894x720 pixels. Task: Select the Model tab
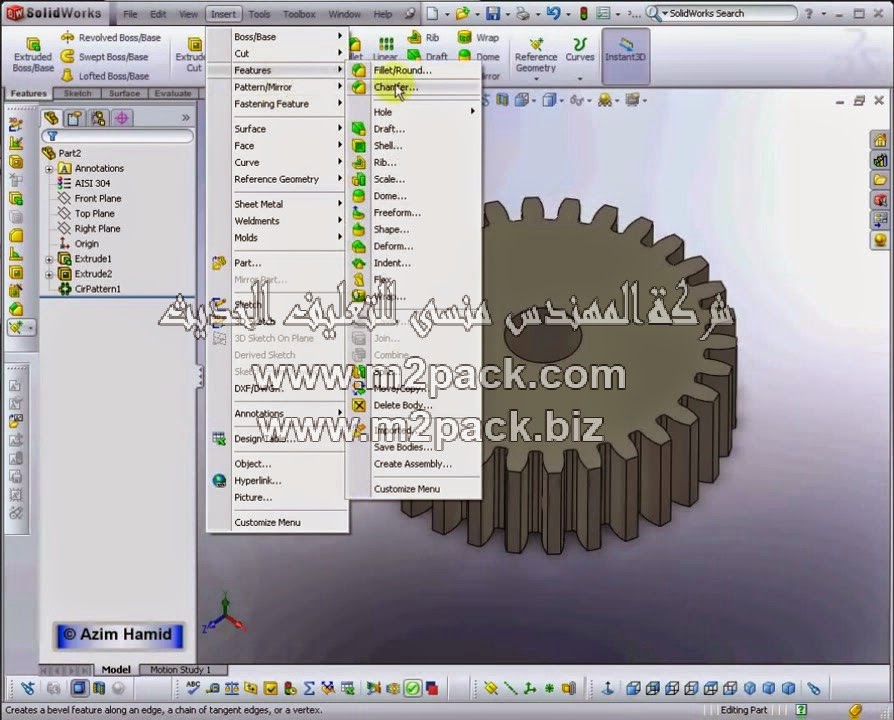point(116,670)
